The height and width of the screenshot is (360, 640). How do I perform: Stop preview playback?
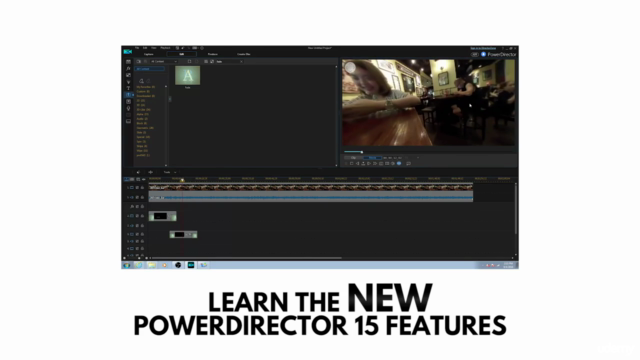point(351,163)
